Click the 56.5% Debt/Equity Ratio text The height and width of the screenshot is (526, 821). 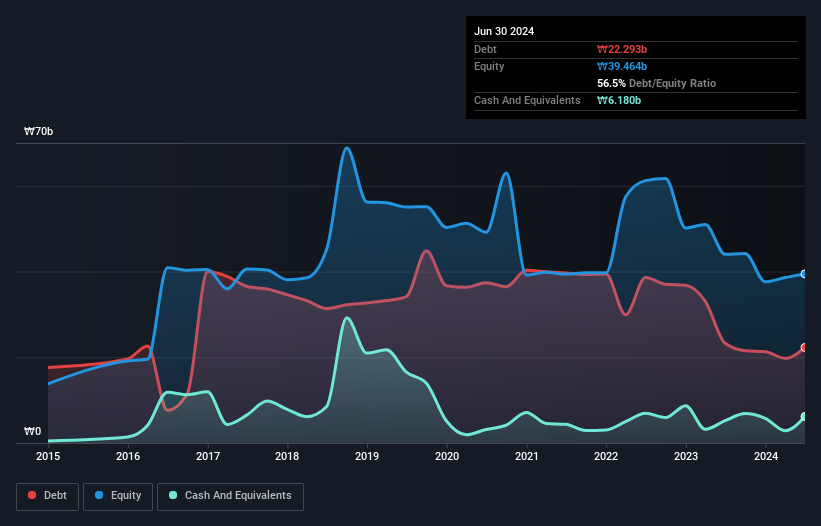tap(657, 83)
